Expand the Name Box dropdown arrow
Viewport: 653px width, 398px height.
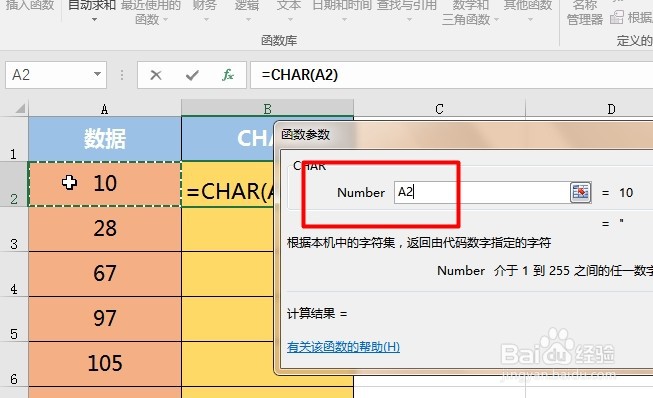[x=97, y=75]
